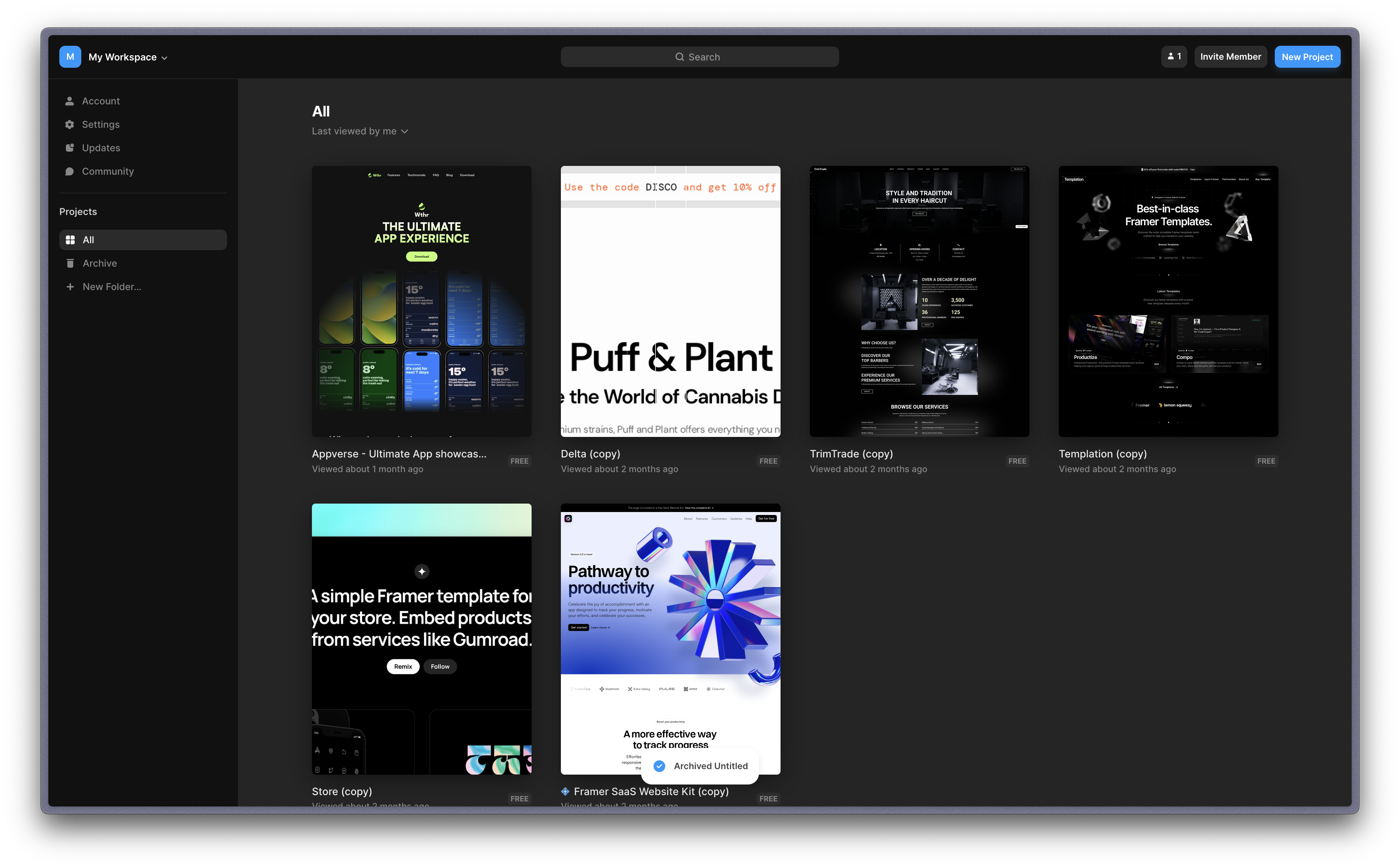The width and height of the screenshot is (1400, 868).
Task: Open Archive via the trash icon
Action: (x=70, y=263)
